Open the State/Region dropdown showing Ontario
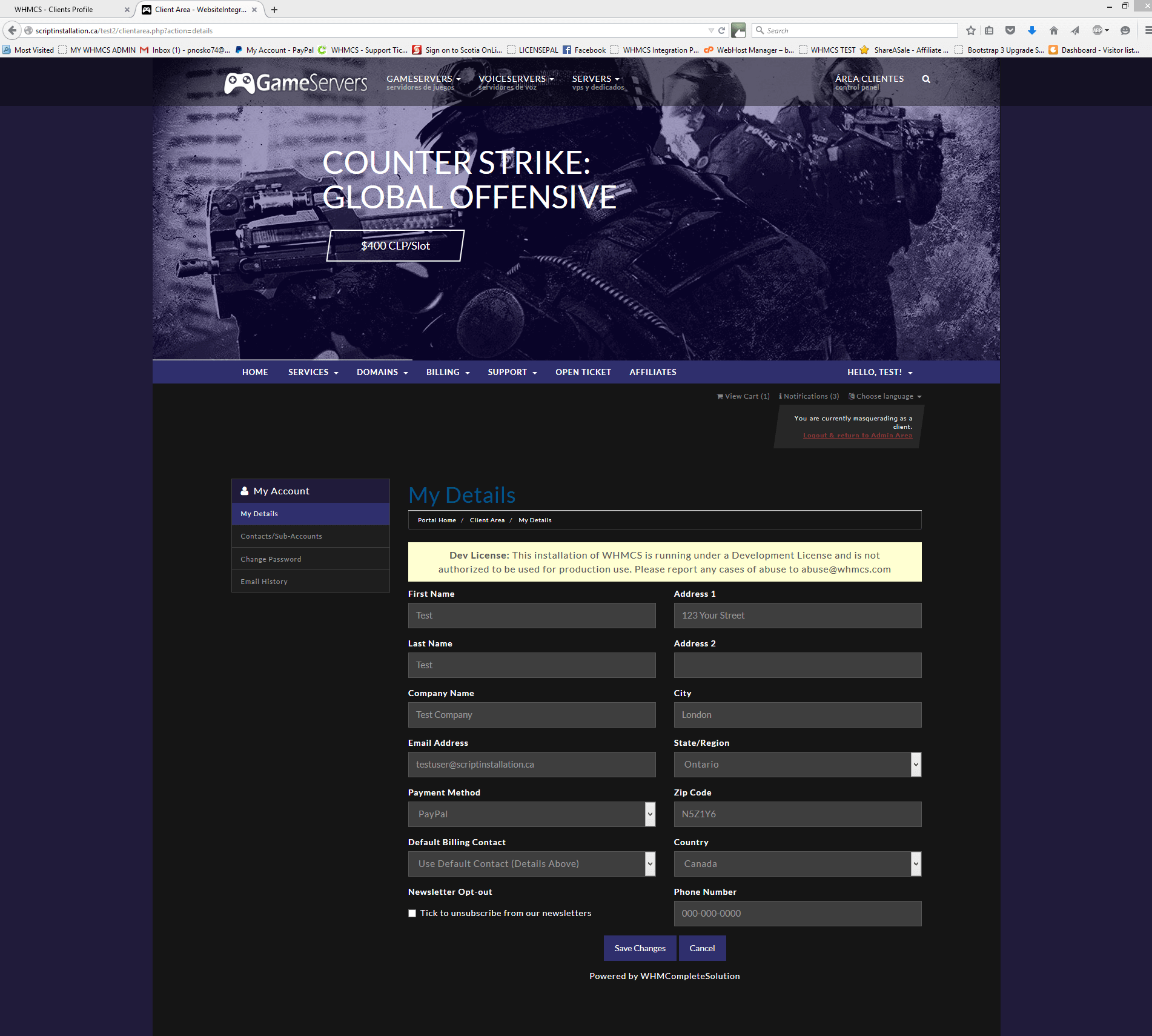Viewport: 1152px width, 1036px height. click(x=798, y=765)
